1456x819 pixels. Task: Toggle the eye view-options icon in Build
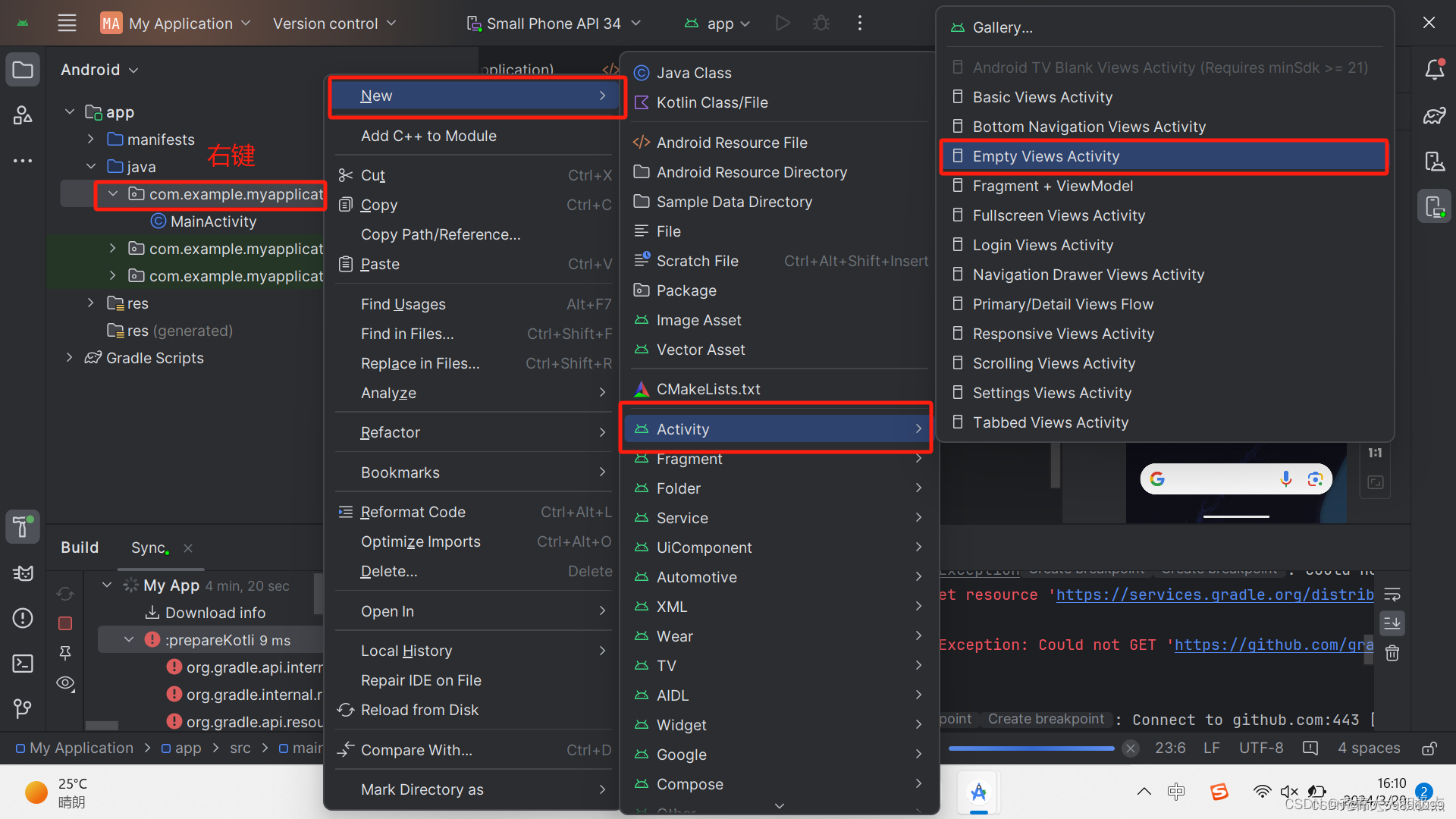[x=65, y=683]
